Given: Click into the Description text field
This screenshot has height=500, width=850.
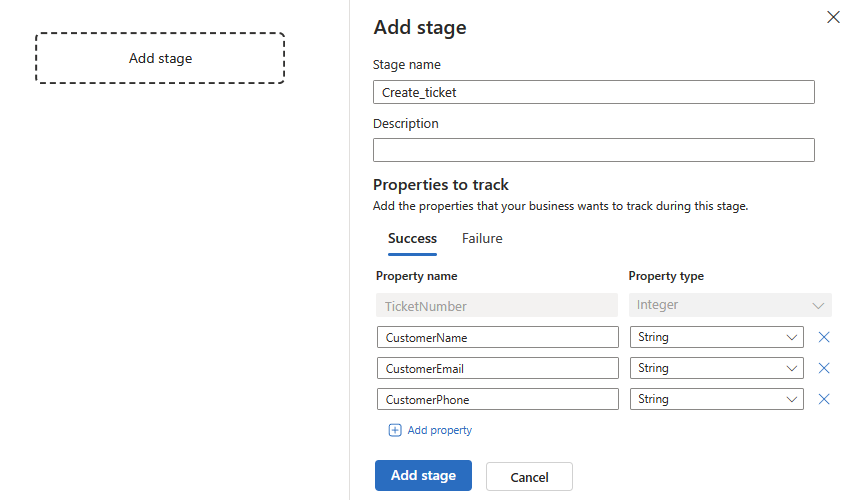Looking at the screenshot, I should (594, 150).
